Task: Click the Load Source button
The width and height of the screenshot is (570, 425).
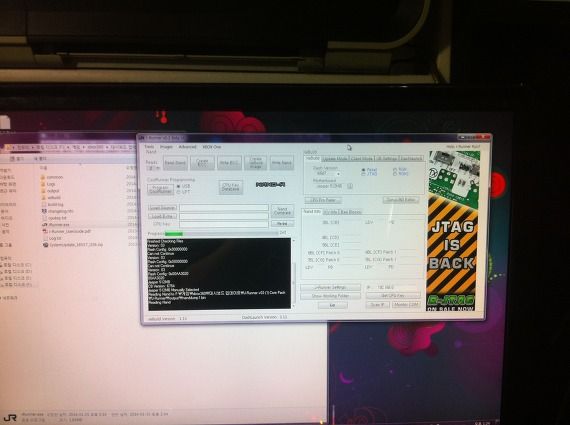Action: pos(162,208)
